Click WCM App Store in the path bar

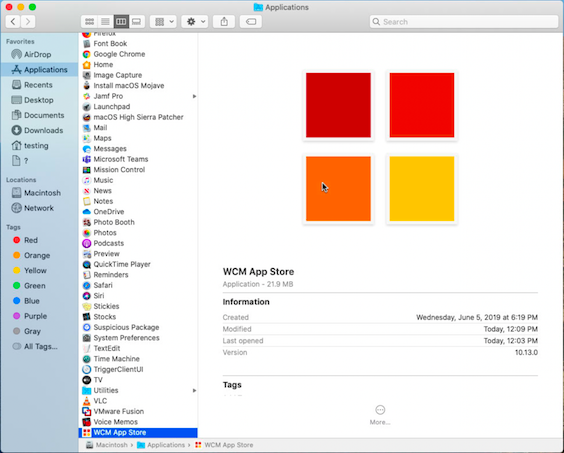[224, 445]
